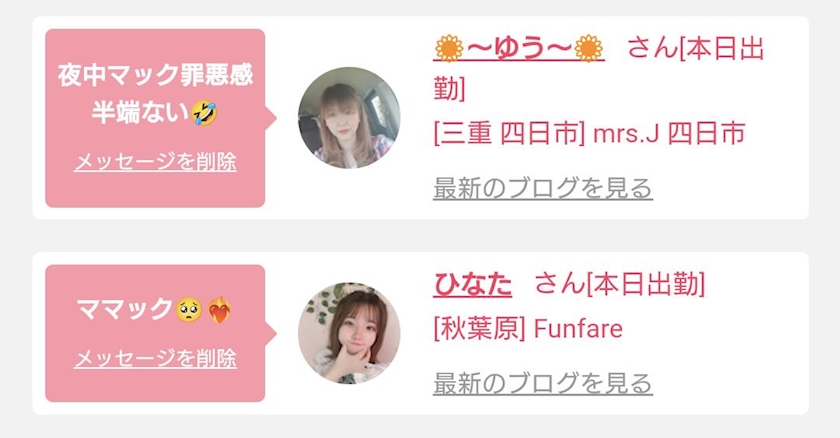Delete the 夜中マック罪悪感 message
The image size is (840, 438).
coord(155,162)
